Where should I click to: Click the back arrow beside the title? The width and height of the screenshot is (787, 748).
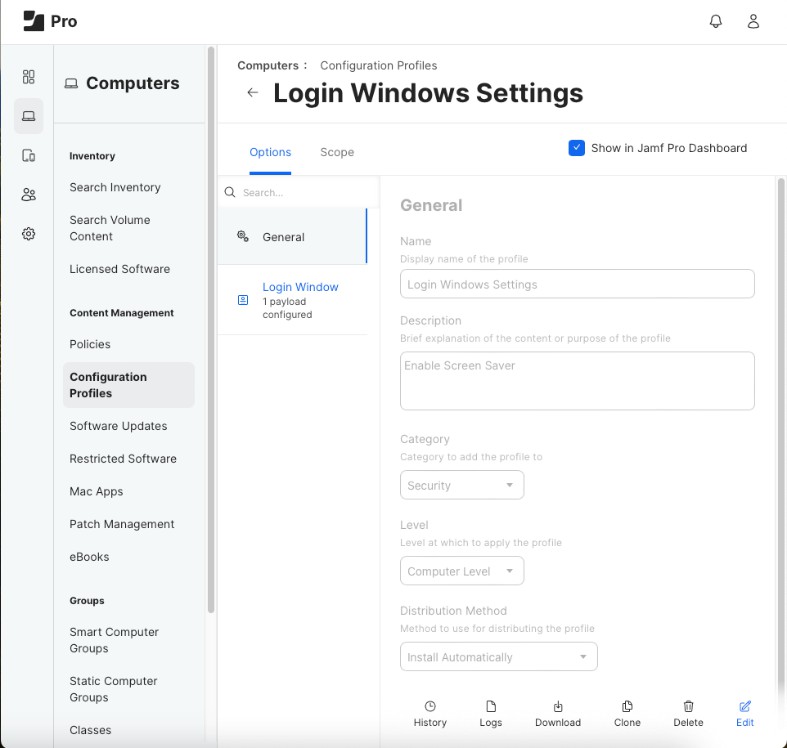(x=252, y=93)
